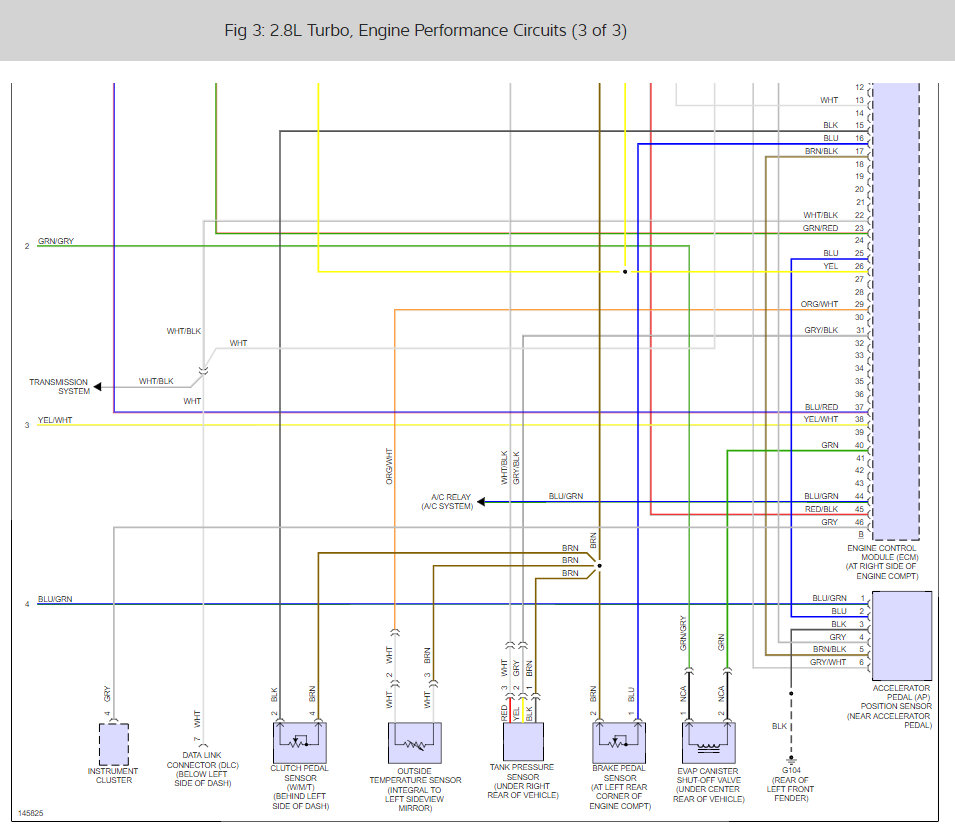Viewport: 955px width, 830px height.
Task: Click the CLUTCH PEDAL SENSOR caption
Action: coord(300,787)
